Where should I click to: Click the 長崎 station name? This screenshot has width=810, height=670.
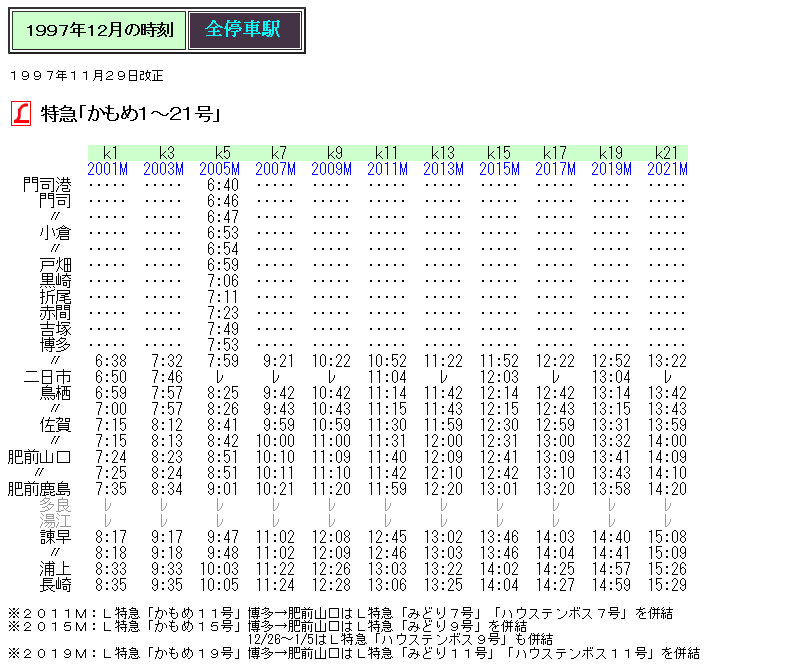pyautogui.click(x=55, y=585)
